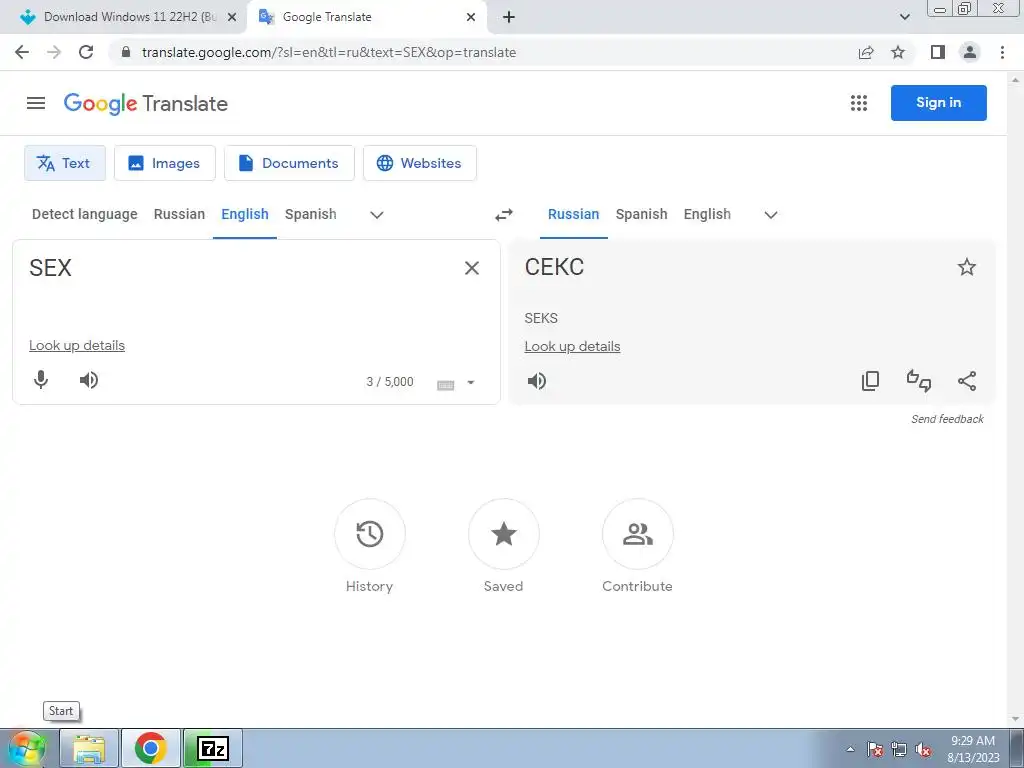Switch to Websites translation mode
This screenshot has width=1024, height=768.
coord(420,163)
